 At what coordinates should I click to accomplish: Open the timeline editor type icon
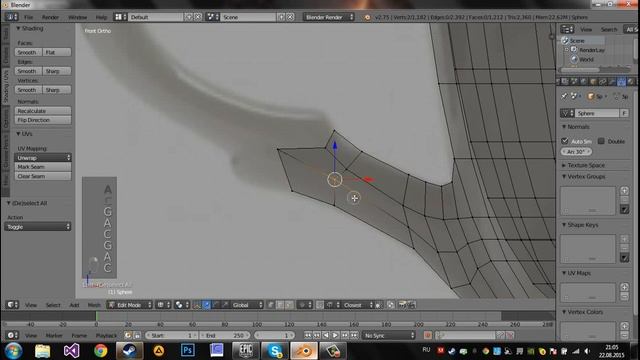pyautogui.click(x=11, y=335)
